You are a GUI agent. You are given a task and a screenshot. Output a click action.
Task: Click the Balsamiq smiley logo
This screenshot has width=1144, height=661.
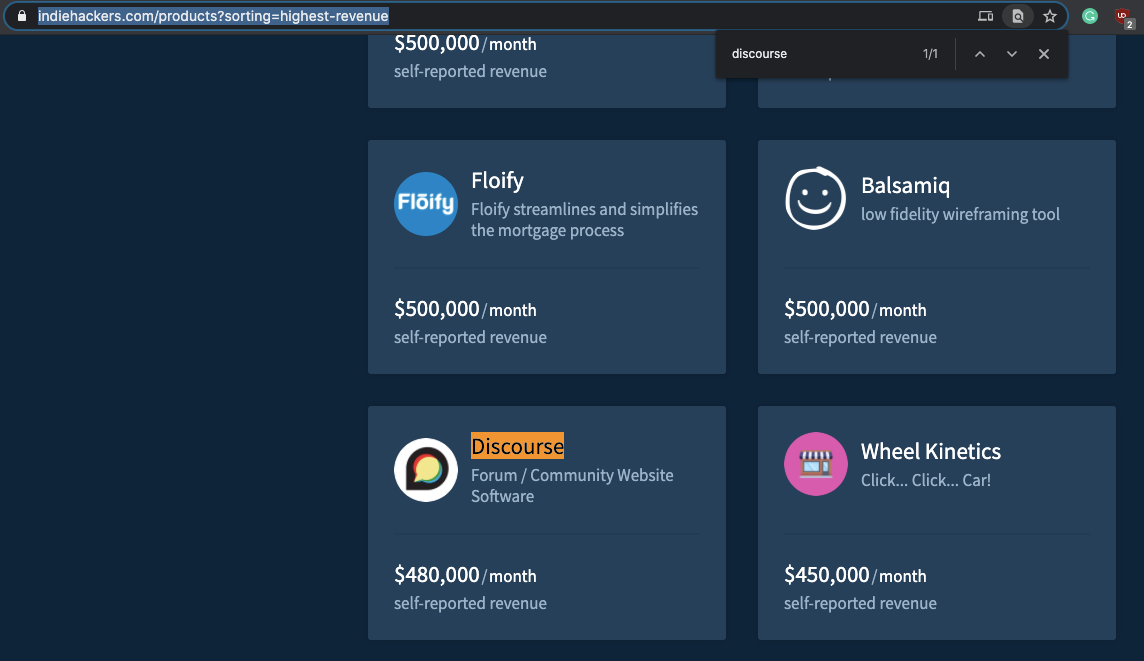coord(815,198)
